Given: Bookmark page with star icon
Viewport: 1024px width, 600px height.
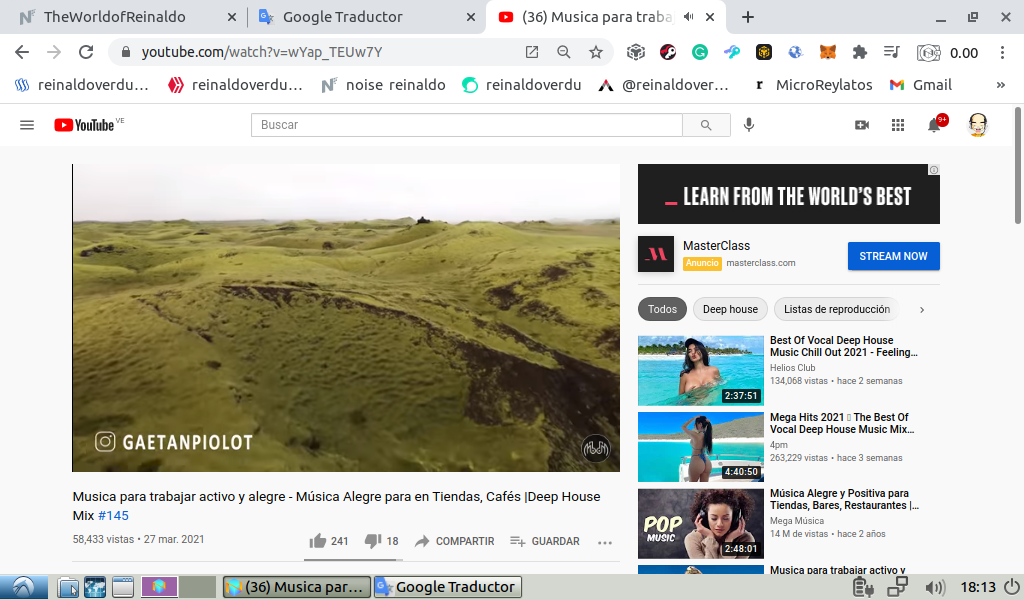Looking at the screenshot, I should [x=596, y=52].
